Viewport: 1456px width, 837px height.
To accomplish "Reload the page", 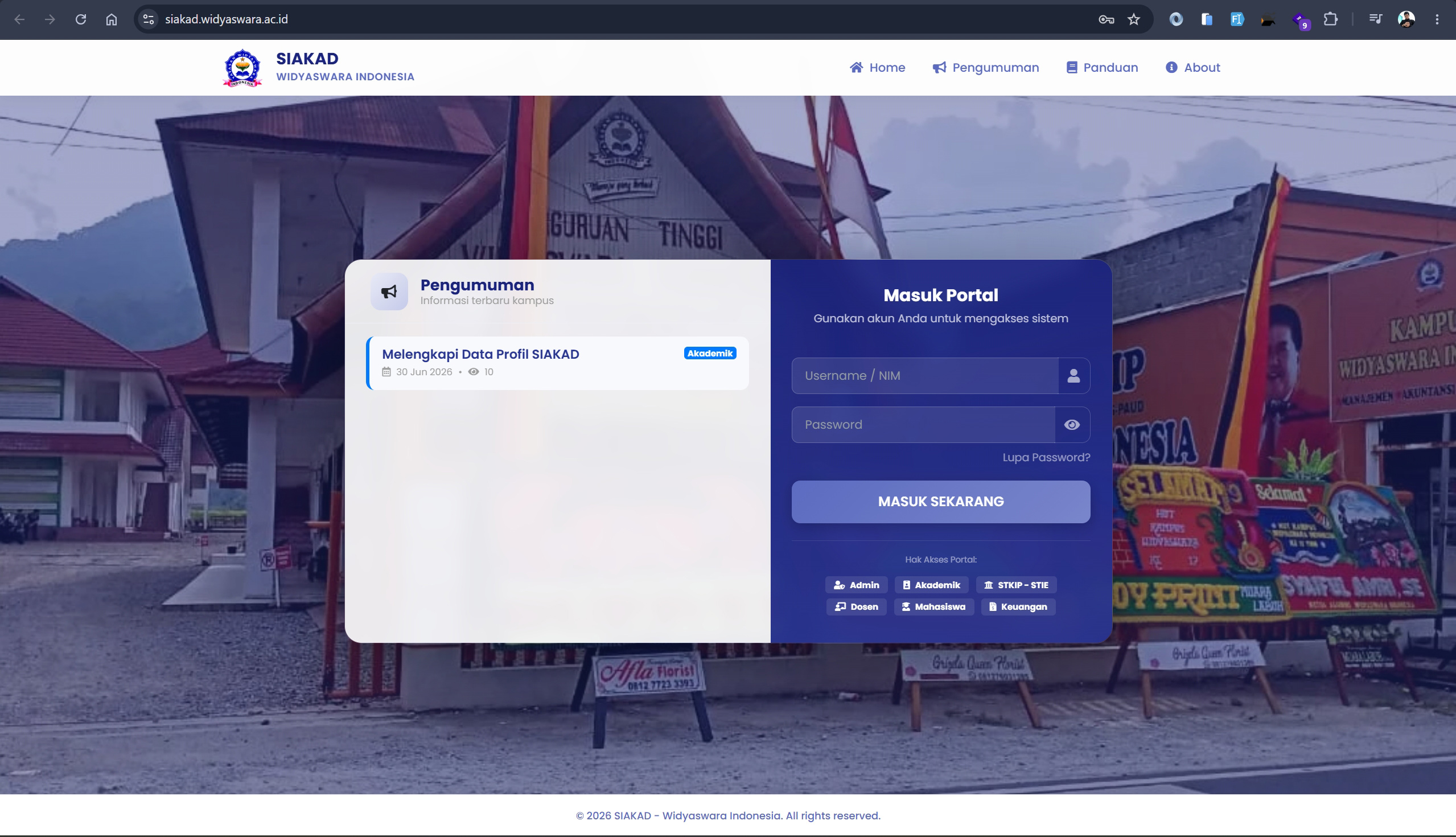I will pos(81,19).
